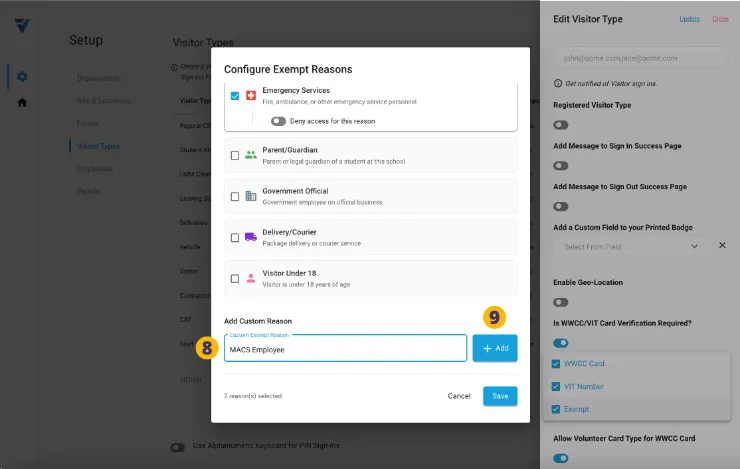The width and height of the screenshot is (740, 469).
Task: Click the Delivery/Courier truck icon
Action: (250, 237)
